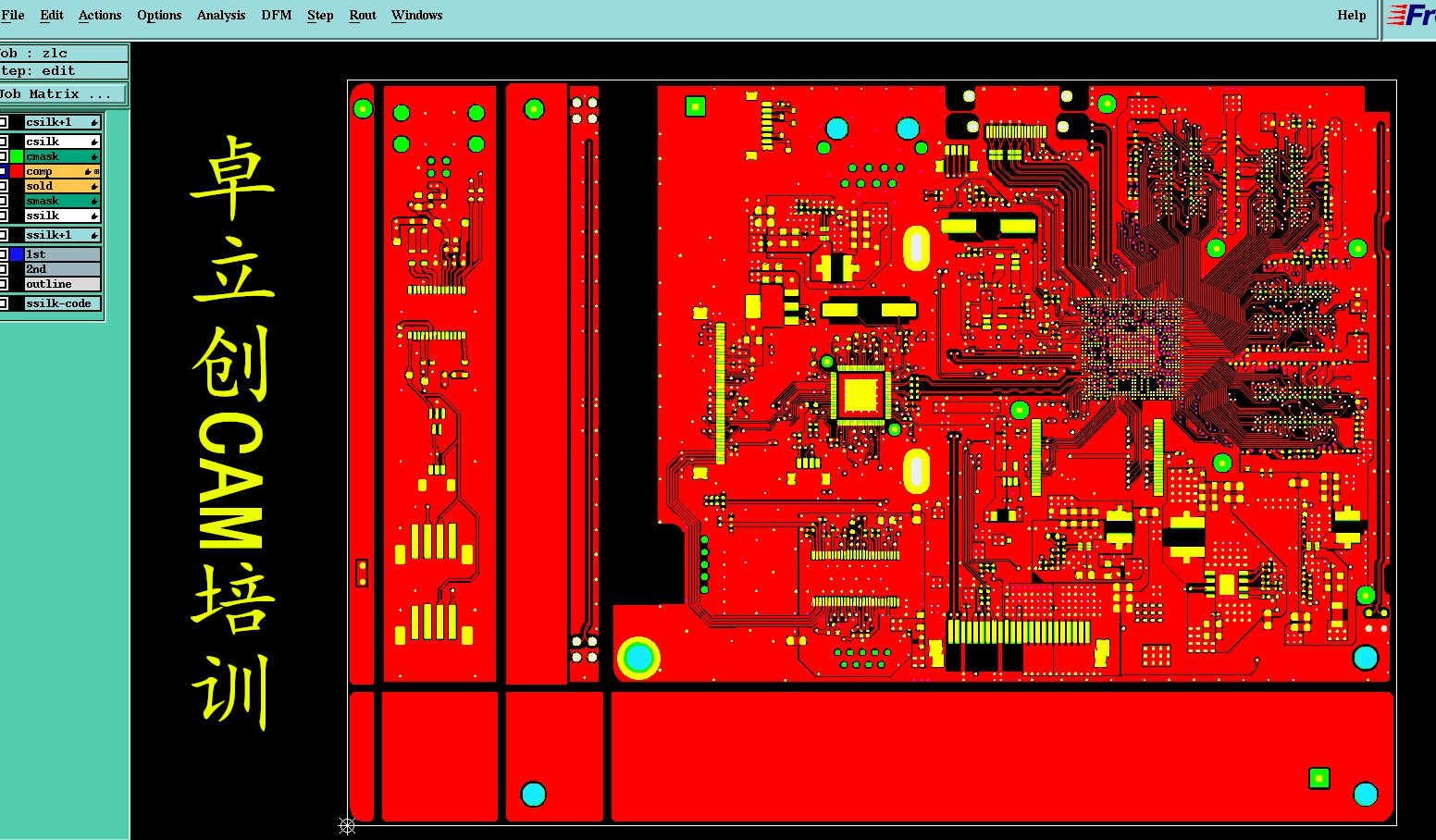
Task: Toggle the csilk layer checkbox
Action: tap(4, 142)
